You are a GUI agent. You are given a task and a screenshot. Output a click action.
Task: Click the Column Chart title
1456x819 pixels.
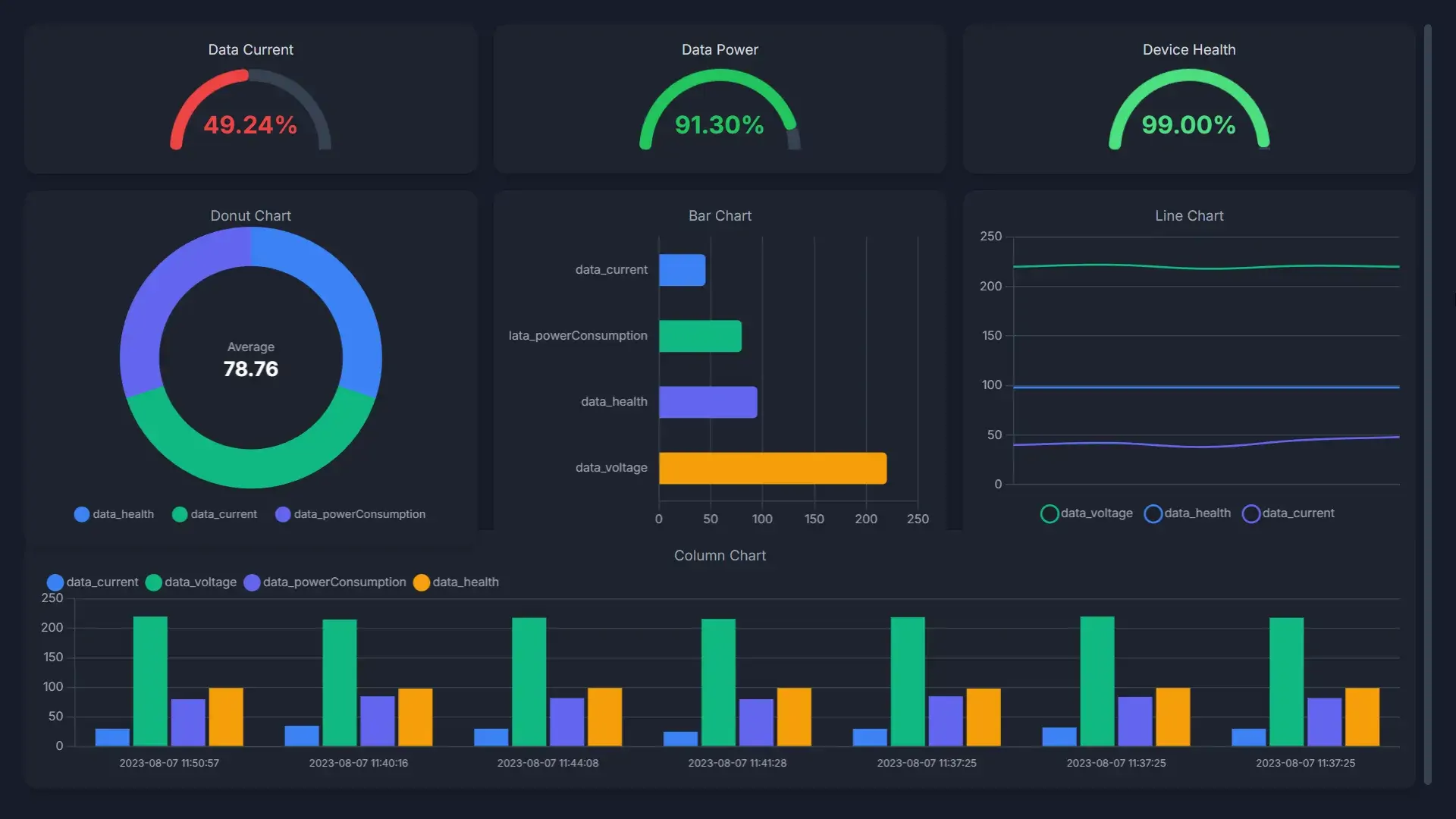720,555
